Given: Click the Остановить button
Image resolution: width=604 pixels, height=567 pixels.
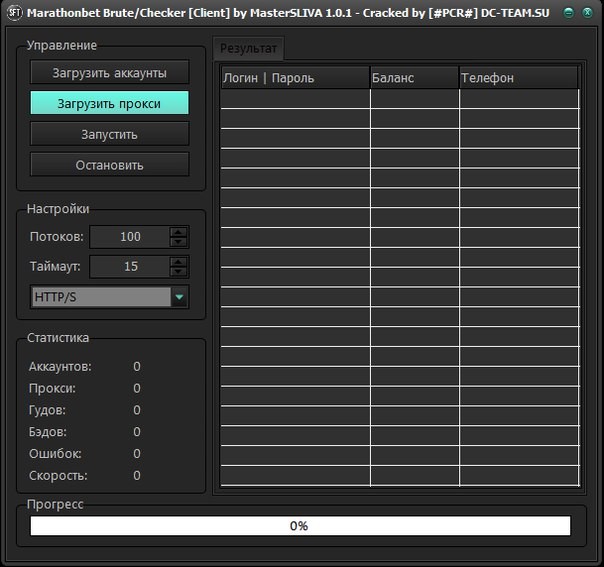Looking at the screenshot, I should pos(109,165).
